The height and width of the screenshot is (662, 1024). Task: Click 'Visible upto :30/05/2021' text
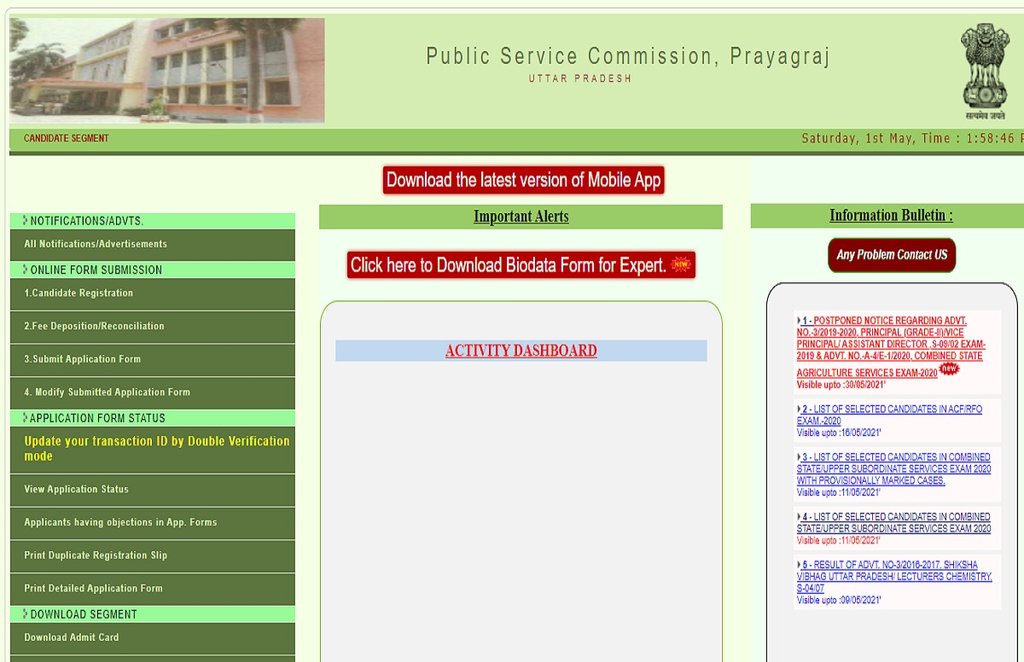840,385
